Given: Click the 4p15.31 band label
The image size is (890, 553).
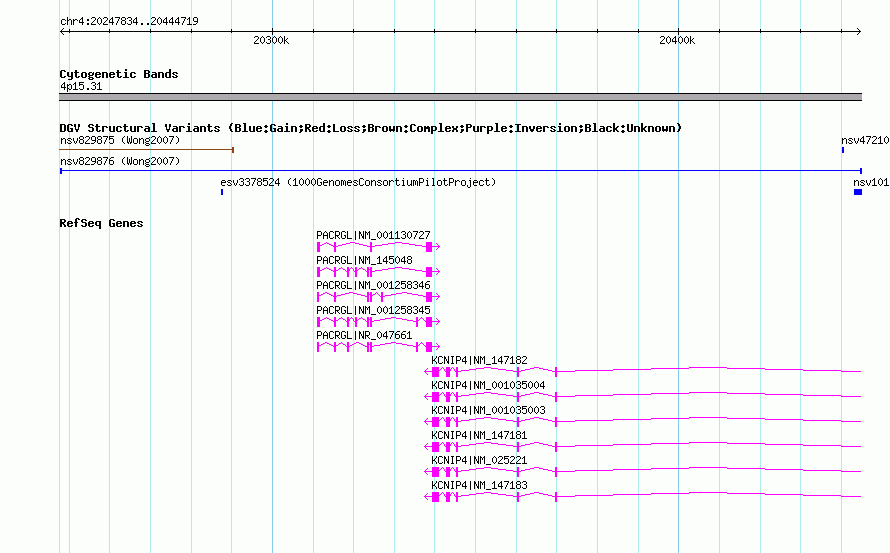Looking at the screenshot, I should 81,86.
